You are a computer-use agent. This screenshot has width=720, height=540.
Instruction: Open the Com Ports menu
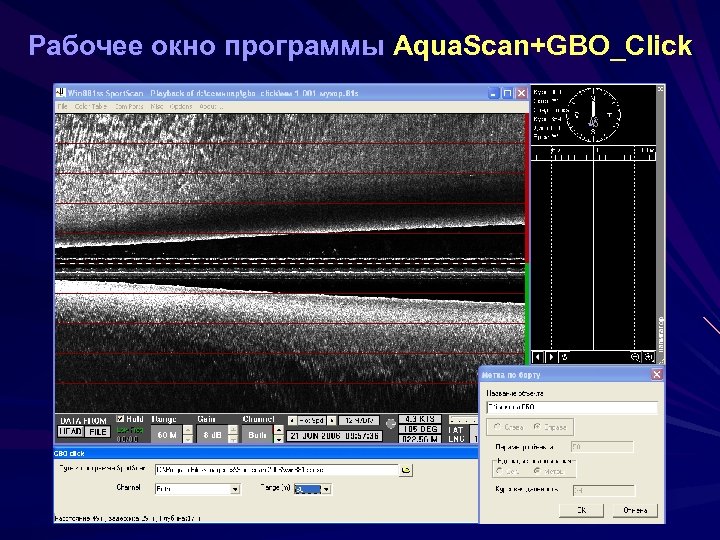point(129,107)
